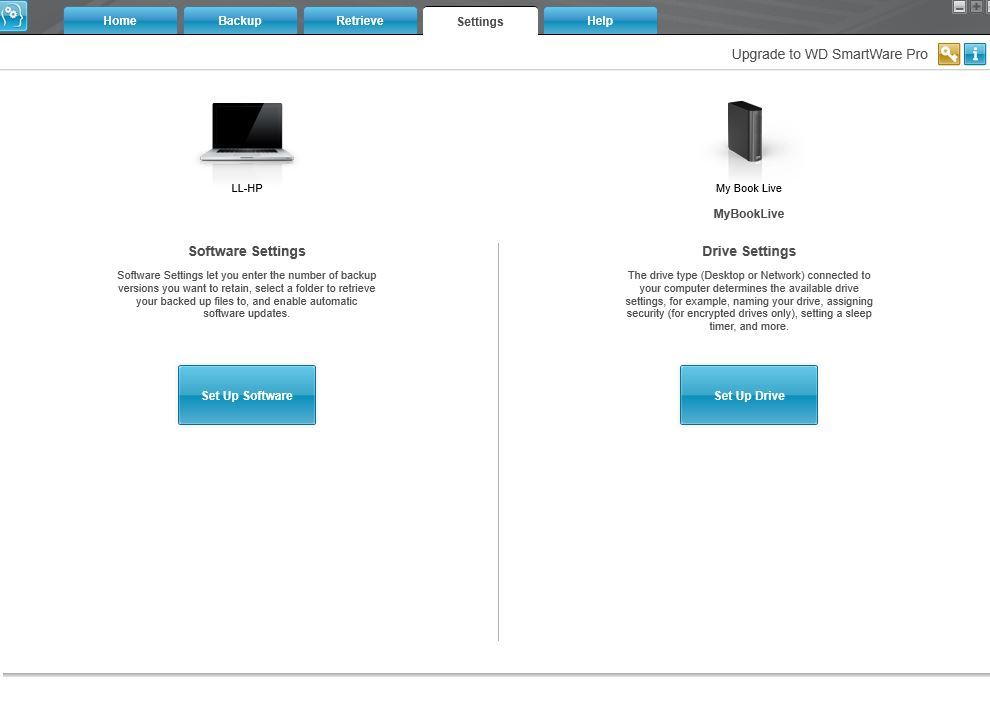
Task: Open the upgrade key icon
Action: click(948, 54)
